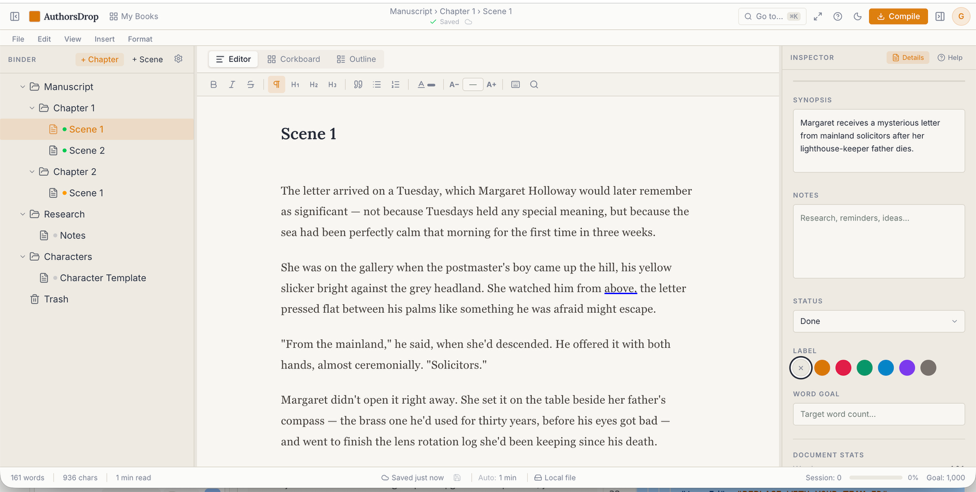Screen dimensions: 976x492
Task: Toggle italic formatting
Action: pyautogui.click(x=232, y=85)
